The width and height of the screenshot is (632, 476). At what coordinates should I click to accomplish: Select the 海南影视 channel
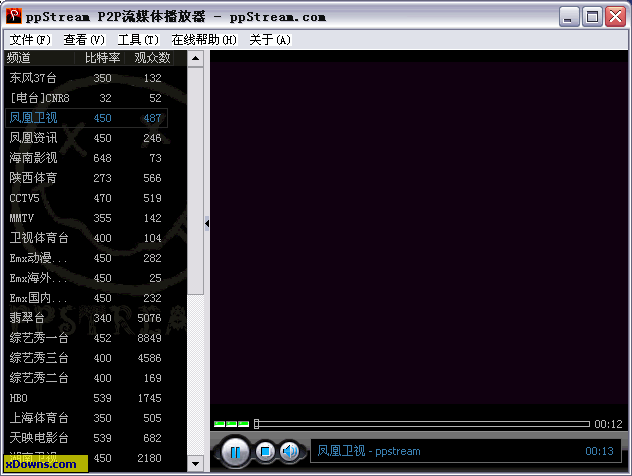86,158
